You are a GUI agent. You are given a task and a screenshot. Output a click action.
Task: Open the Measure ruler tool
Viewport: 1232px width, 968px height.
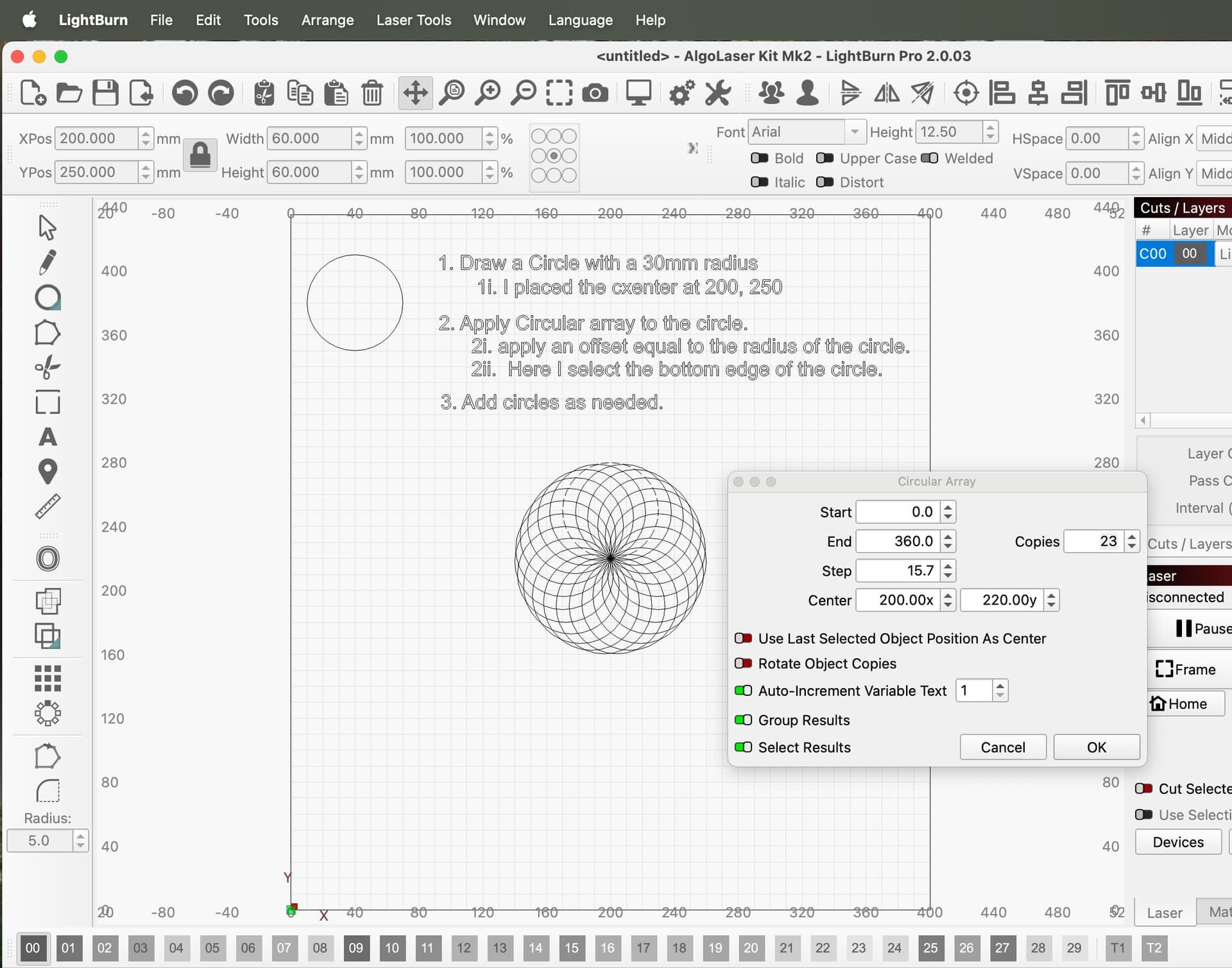coord(47,506)
